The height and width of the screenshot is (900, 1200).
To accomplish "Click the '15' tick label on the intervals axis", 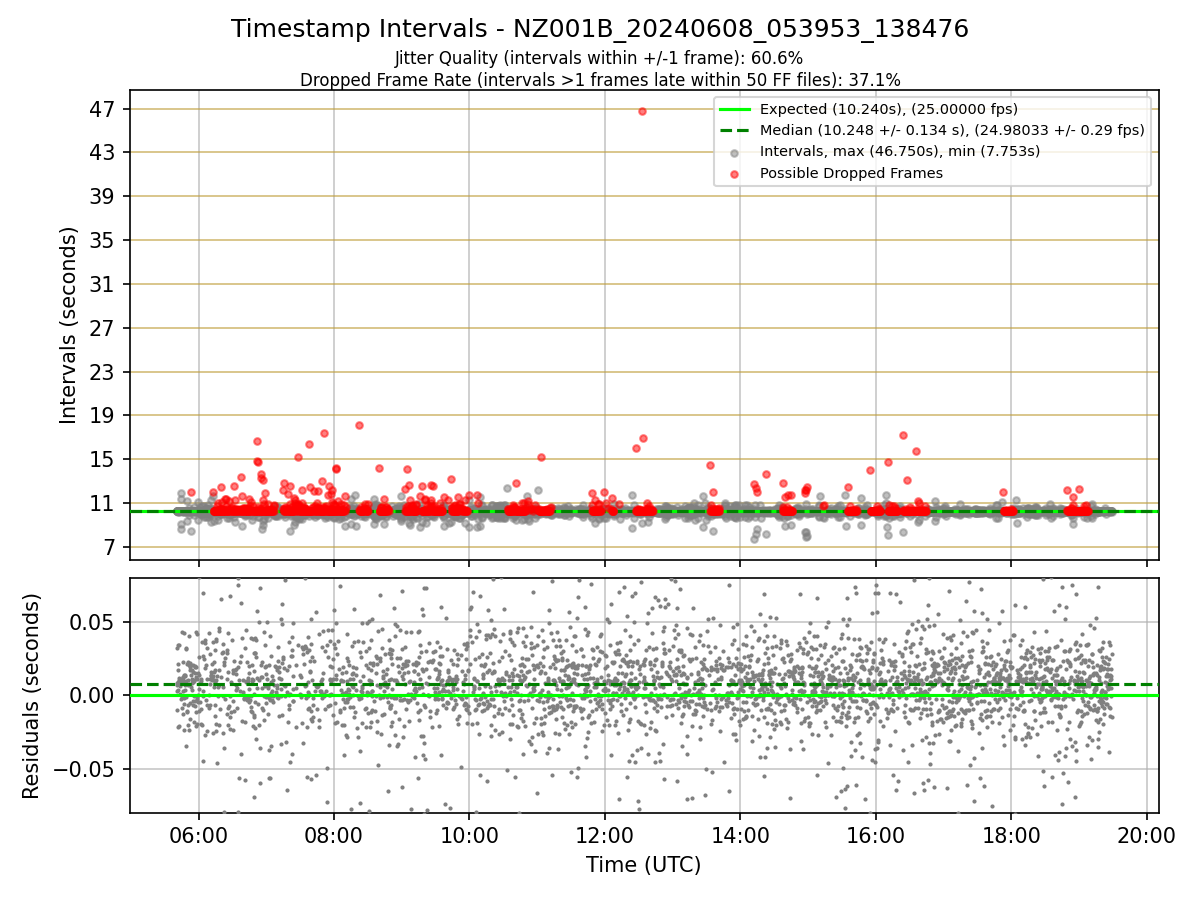I will click(x=102, y=459).
